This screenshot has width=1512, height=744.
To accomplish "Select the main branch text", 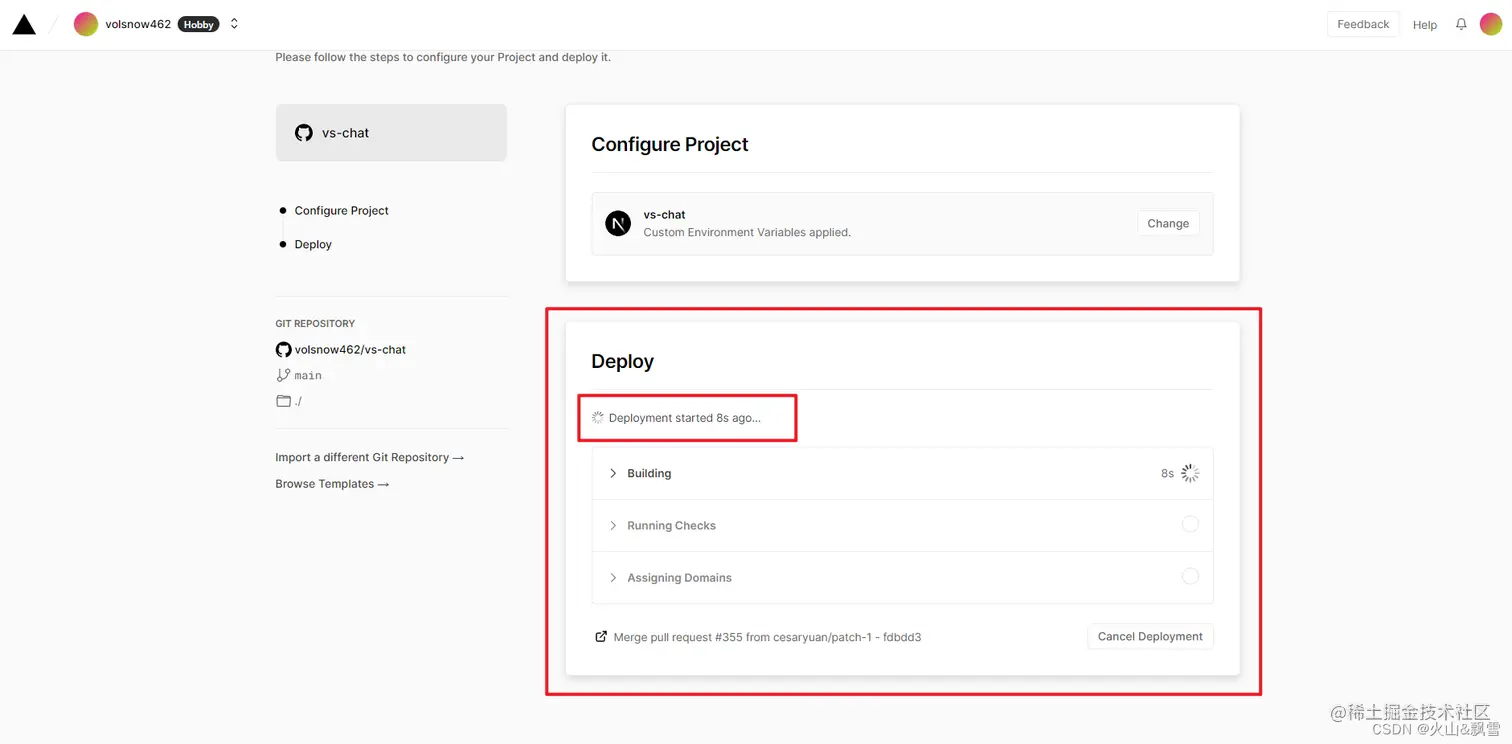I will pos(308,376).
